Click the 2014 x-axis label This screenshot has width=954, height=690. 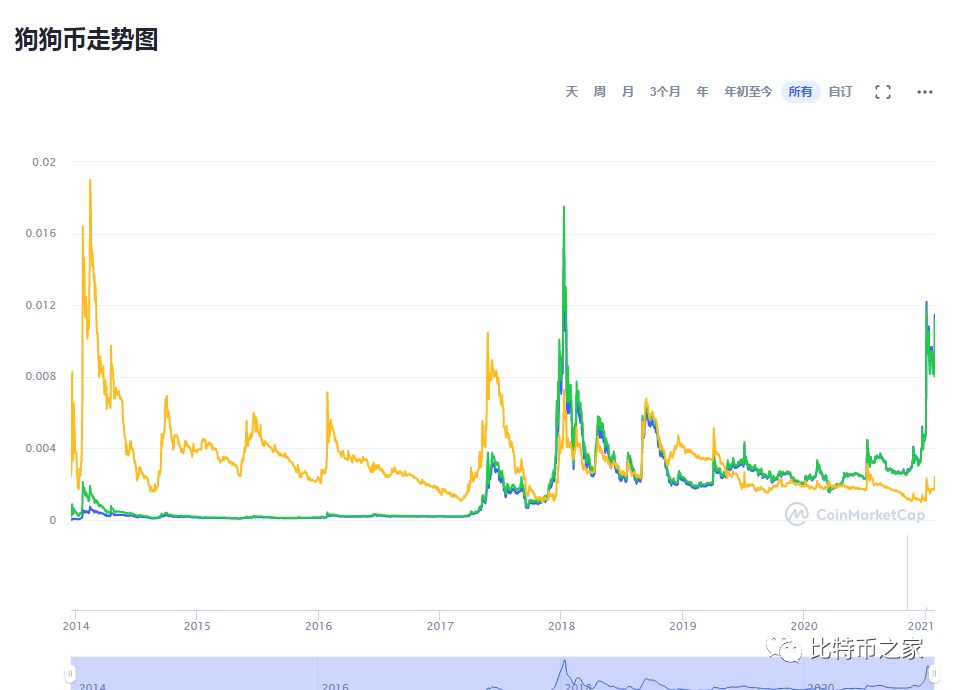(76, 626)
